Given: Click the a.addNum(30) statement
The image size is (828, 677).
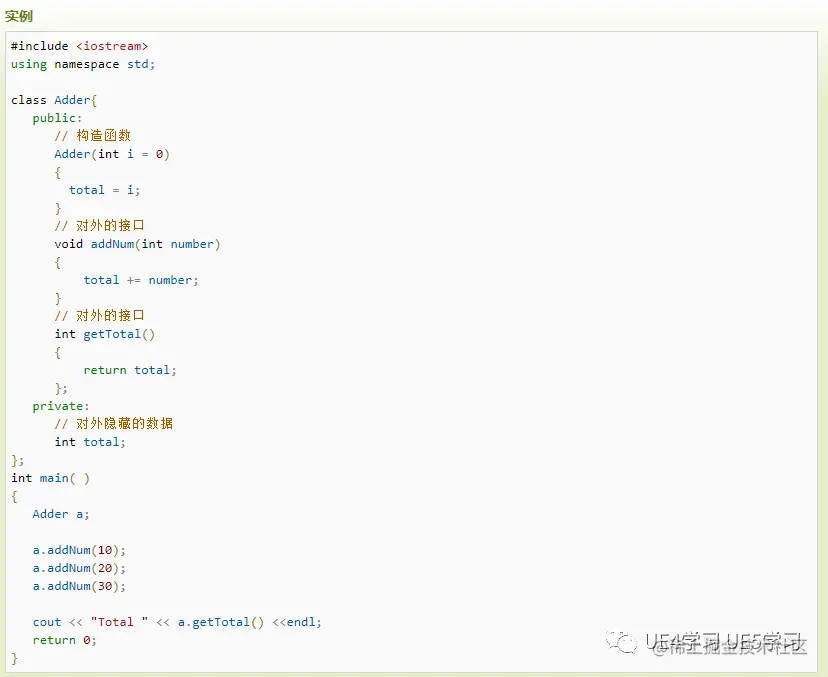Looking at the screenshot, I should [x=78, y=585].
